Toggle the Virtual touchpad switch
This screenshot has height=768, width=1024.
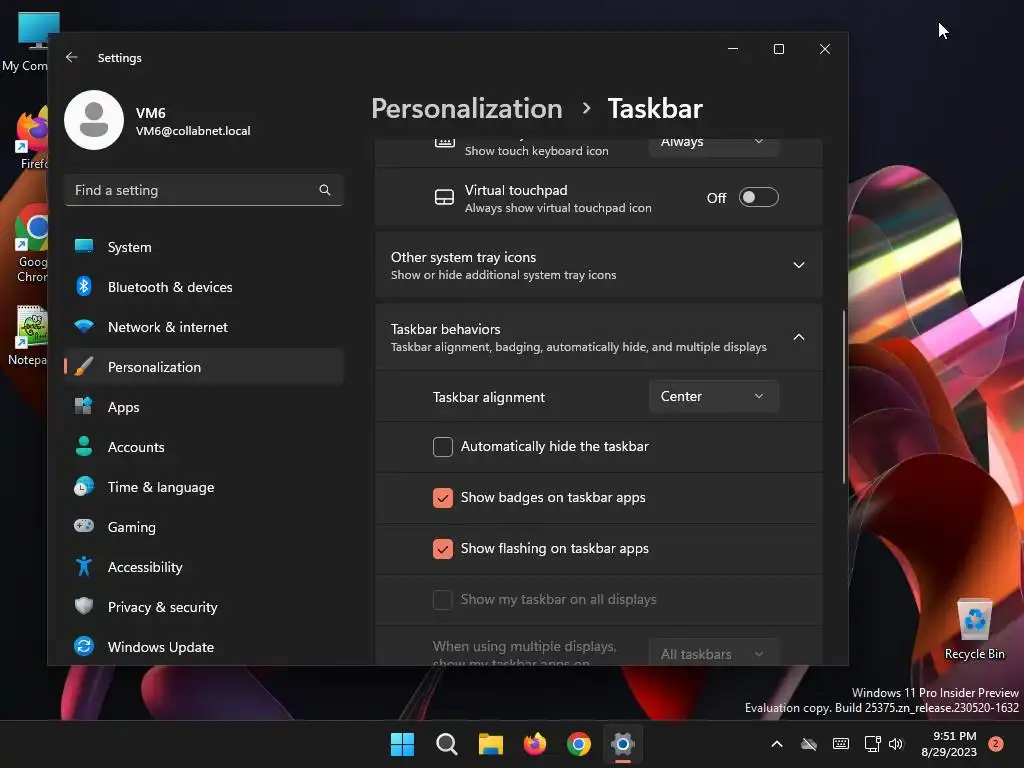(x=758, y=197)
